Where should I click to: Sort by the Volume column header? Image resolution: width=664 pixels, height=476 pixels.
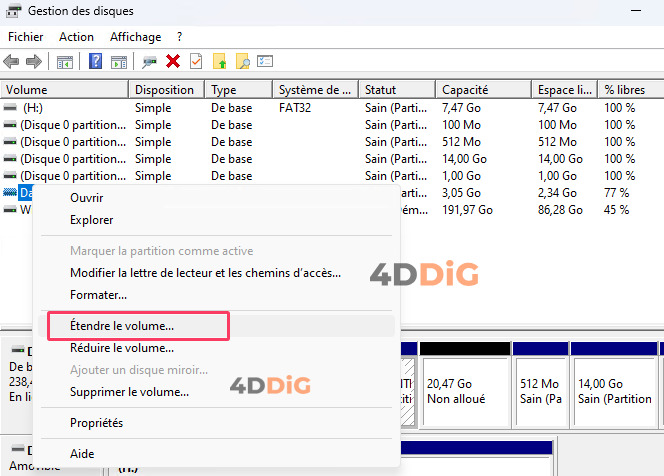(64, 90)
